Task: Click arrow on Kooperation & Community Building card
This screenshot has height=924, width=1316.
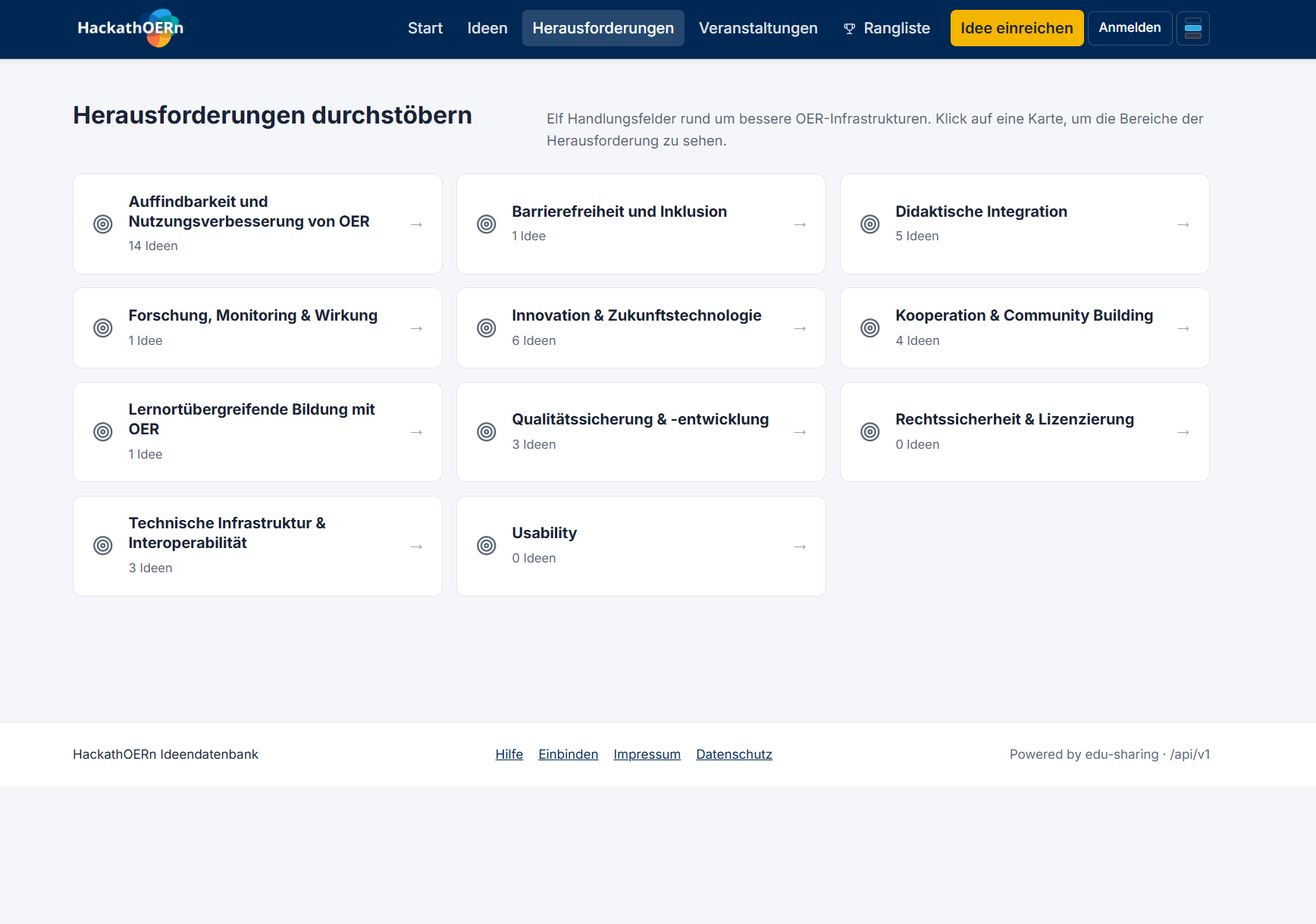Action: (1183, 328)
